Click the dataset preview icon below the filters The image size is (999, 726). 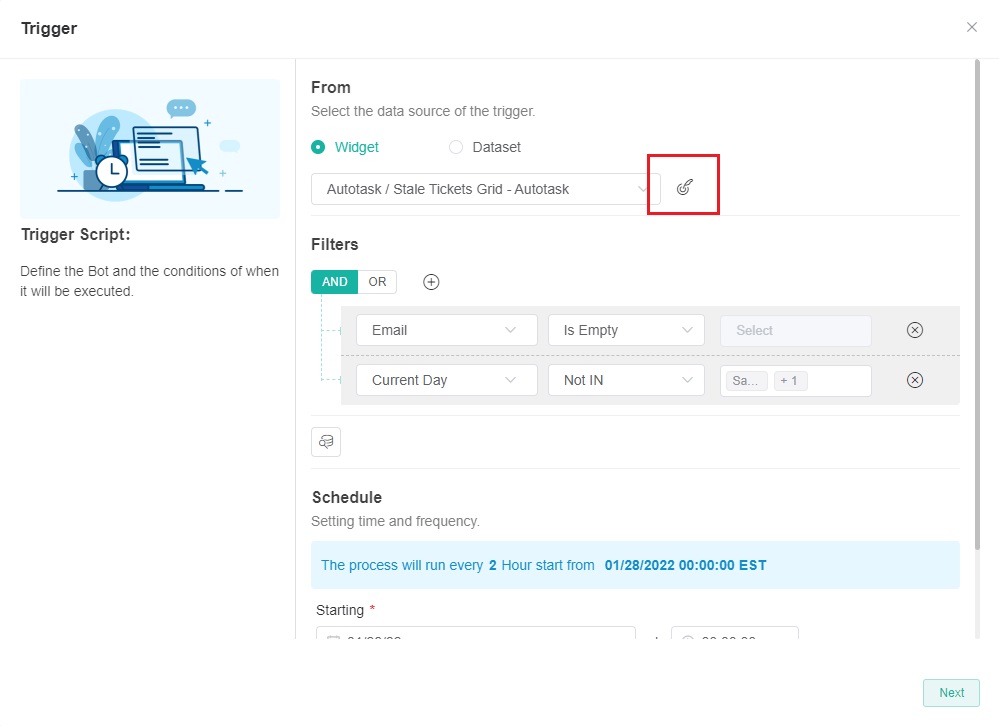[x=326, y=442]
